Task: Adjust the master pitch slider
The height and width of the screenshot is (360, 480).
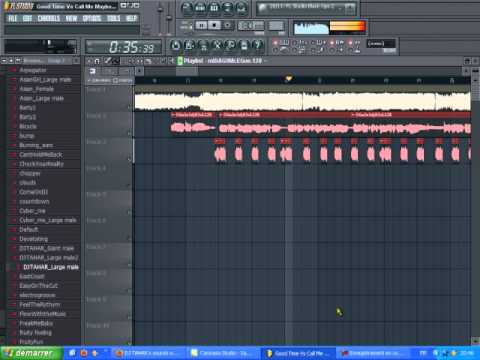Action: tap(169, 17)
